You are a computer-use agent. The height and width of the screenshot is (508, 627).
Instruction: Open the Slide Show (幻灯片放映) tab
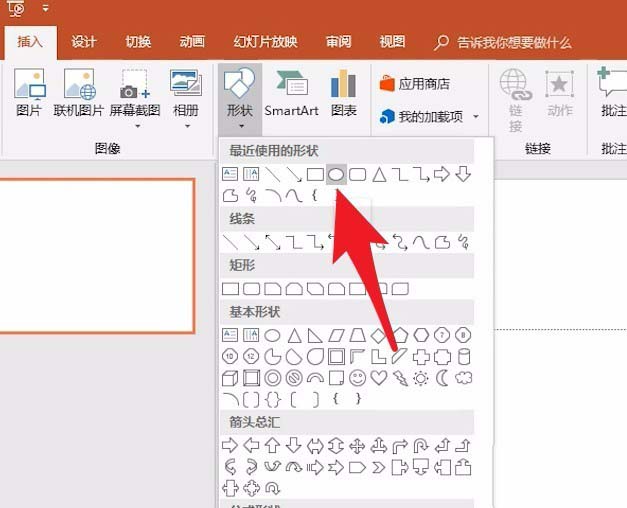point(265,42)
